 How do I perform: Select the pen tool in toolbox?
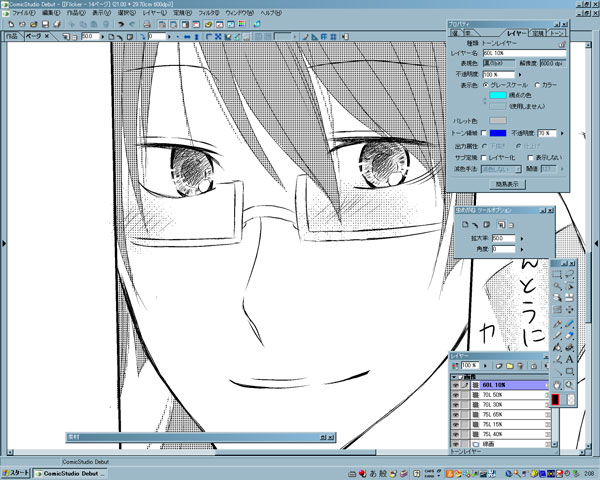(x=557, y=324)
